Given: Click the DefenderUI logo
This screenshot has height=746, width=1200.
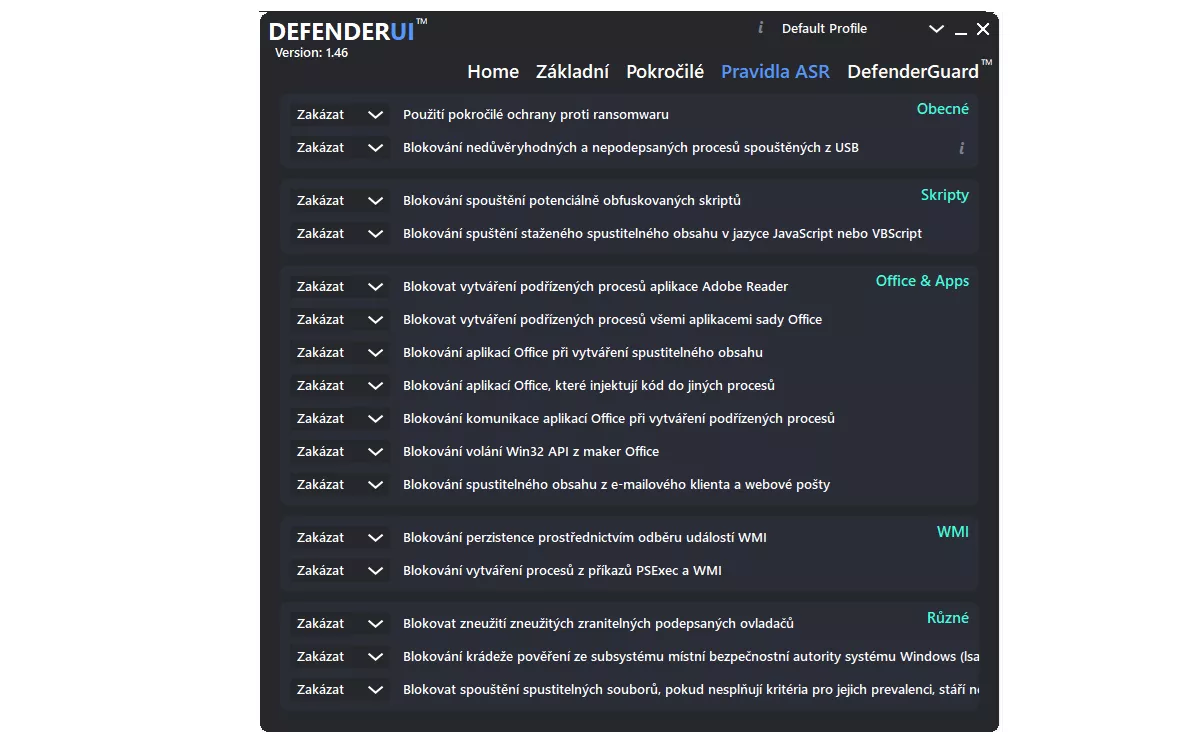Looking at the screenshot, I should (x=347, y=31).
